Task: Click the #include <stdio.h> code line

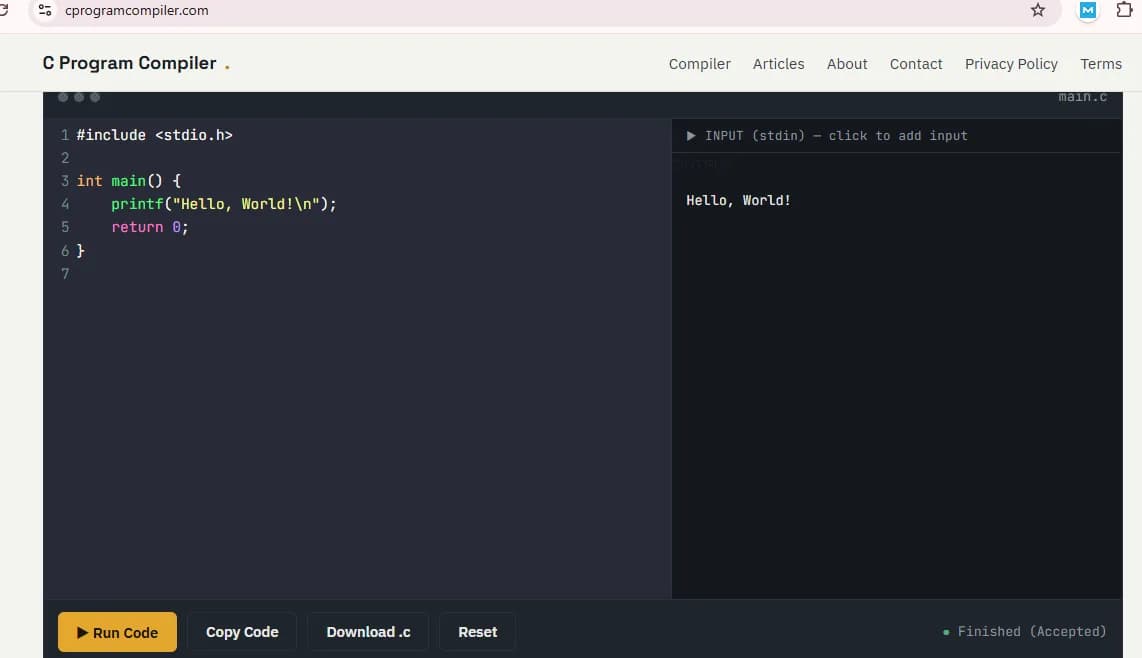Action: (154, 135)
